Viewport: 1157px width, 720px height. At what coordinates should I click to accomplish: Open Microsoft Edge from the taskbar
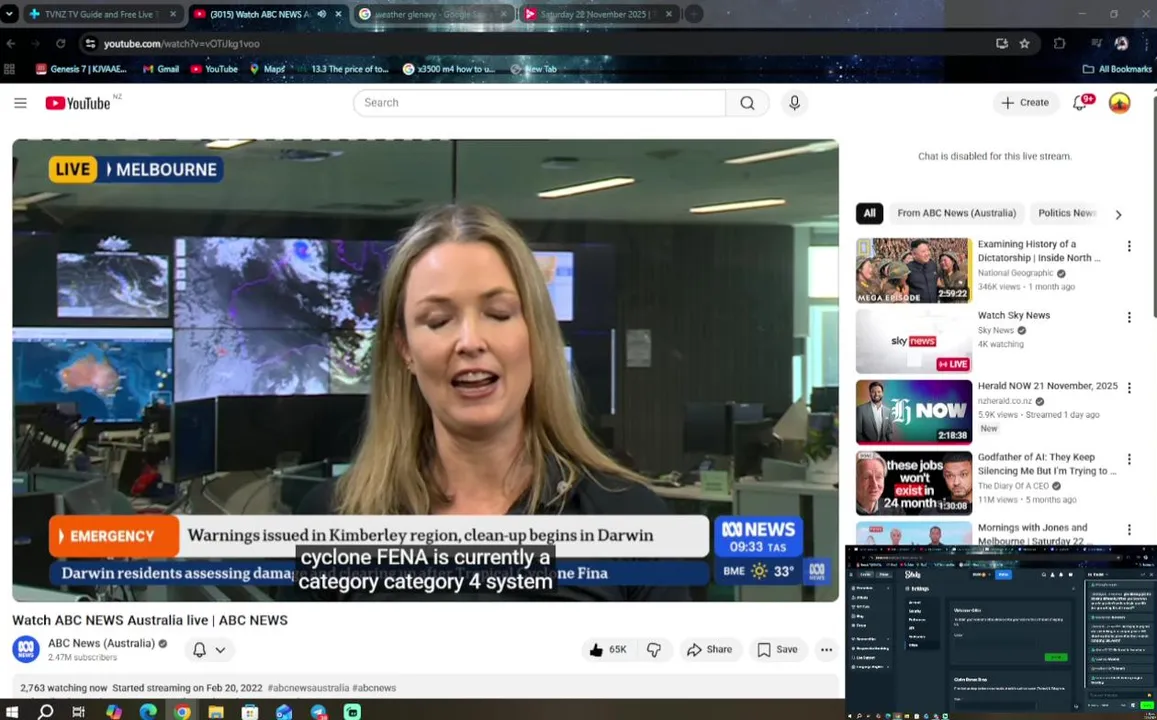(148, 711)
